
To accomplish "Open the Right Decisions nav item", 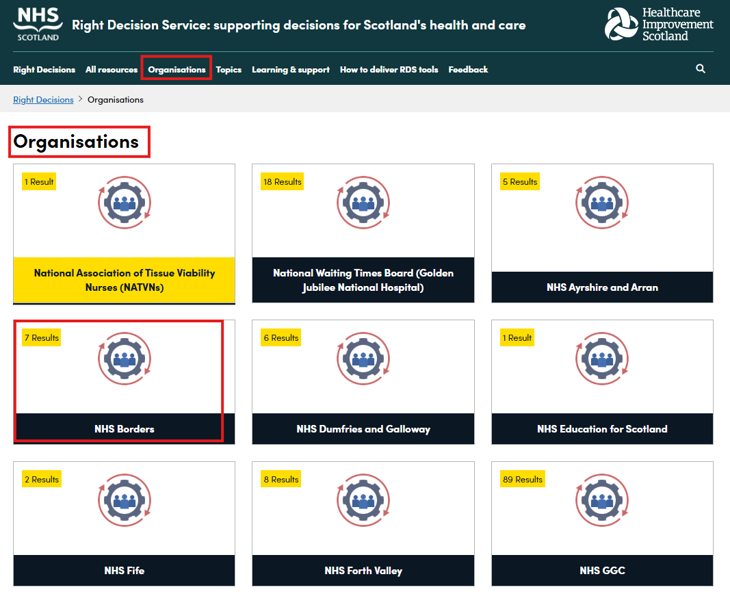I will [44, 69].
